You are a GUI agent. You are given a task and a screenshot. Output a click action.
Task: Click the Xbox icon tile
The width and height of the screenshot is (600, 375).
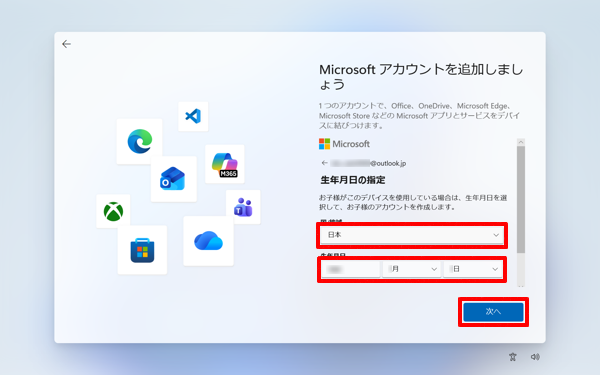coord(113,211)
